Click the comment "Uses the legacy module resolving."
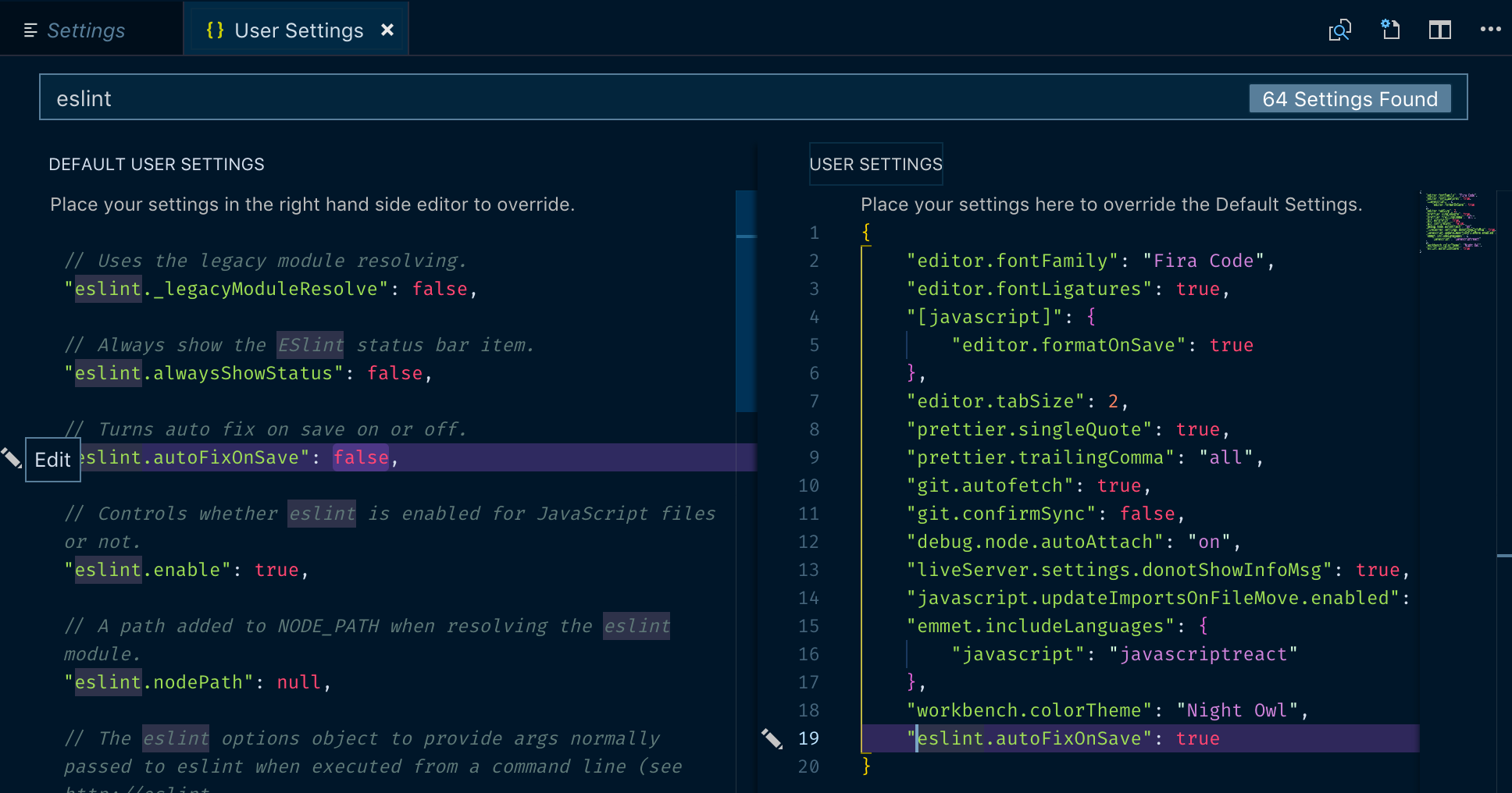This screenshot has height=793, width=1512. click(266, 261)
